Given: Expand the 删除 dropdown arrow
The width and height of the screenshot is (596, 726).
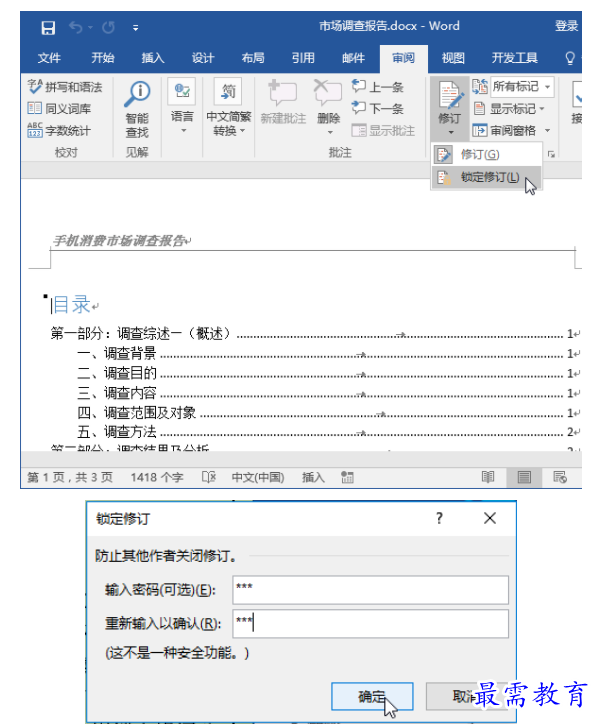Looking at the screenshot, I should point(330,132).
